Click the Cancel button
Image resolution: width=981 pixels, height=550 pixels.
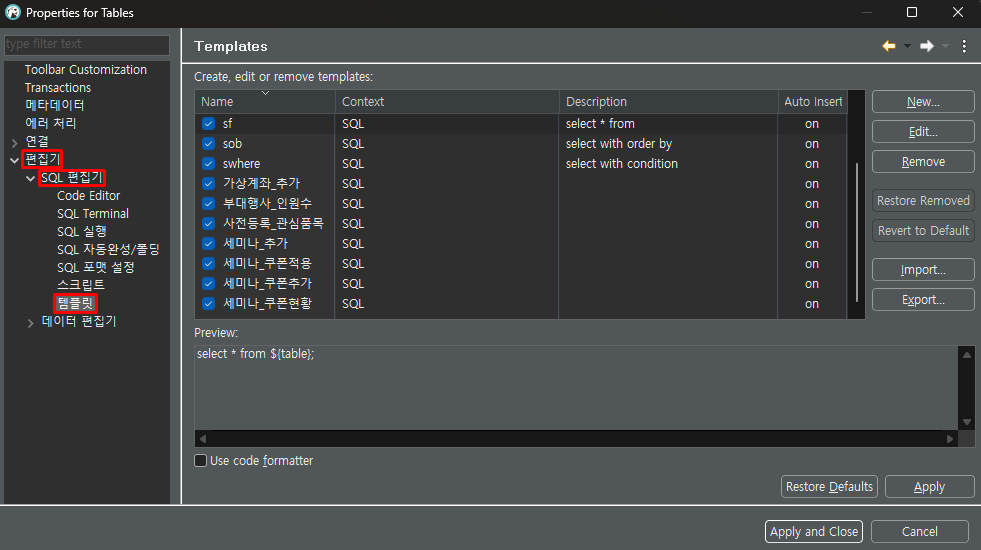(x=920, y=532)
